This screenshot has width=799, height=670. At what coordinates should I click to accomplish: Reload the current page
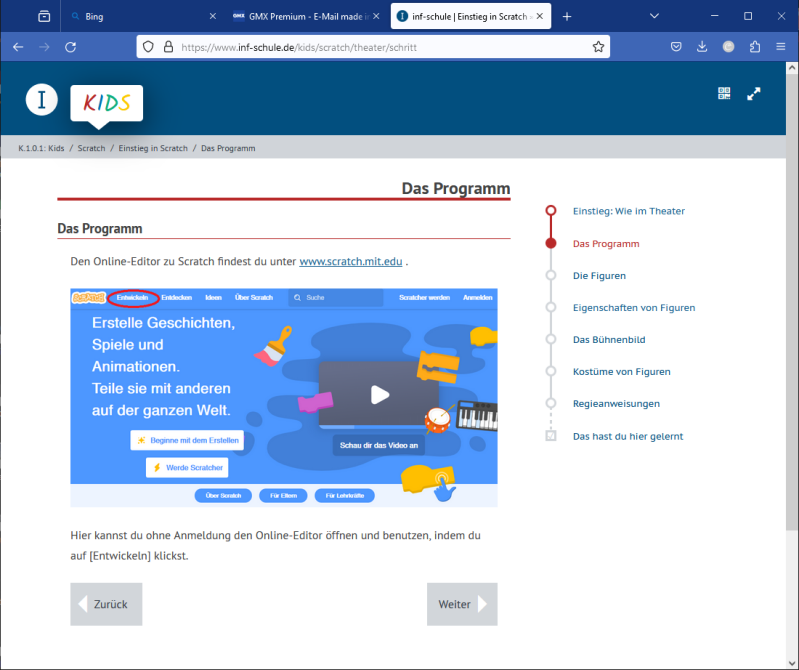click(x=70, y=47)
